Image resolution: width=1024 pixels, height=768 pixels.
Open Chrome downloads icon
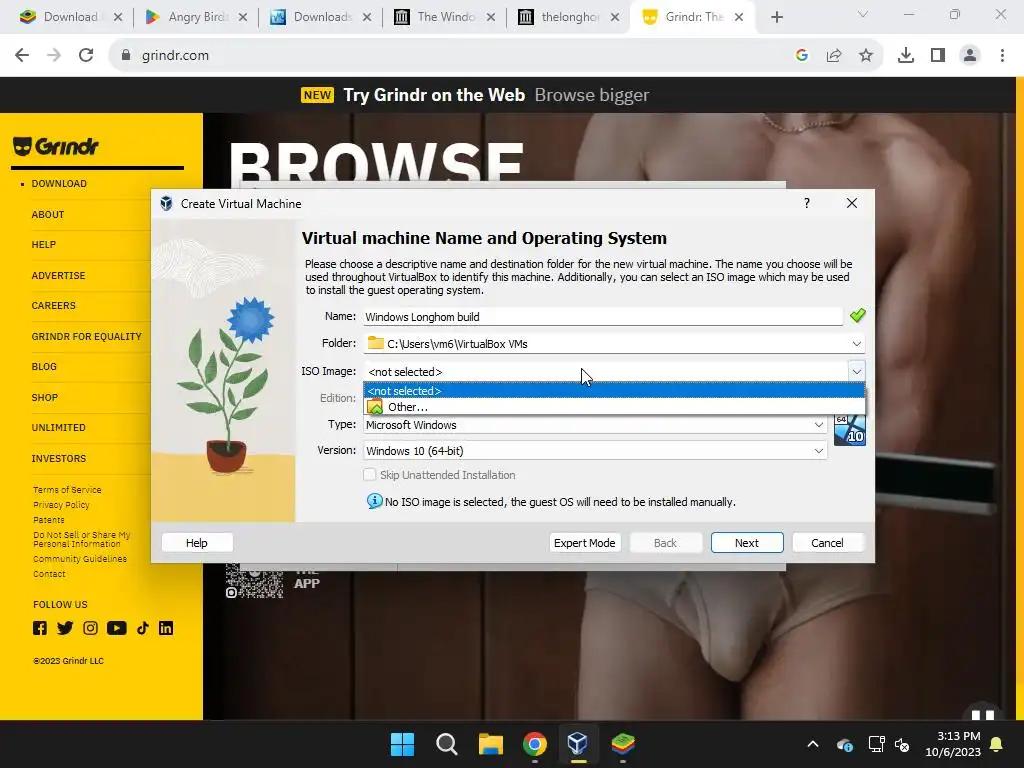coord(906,56)
